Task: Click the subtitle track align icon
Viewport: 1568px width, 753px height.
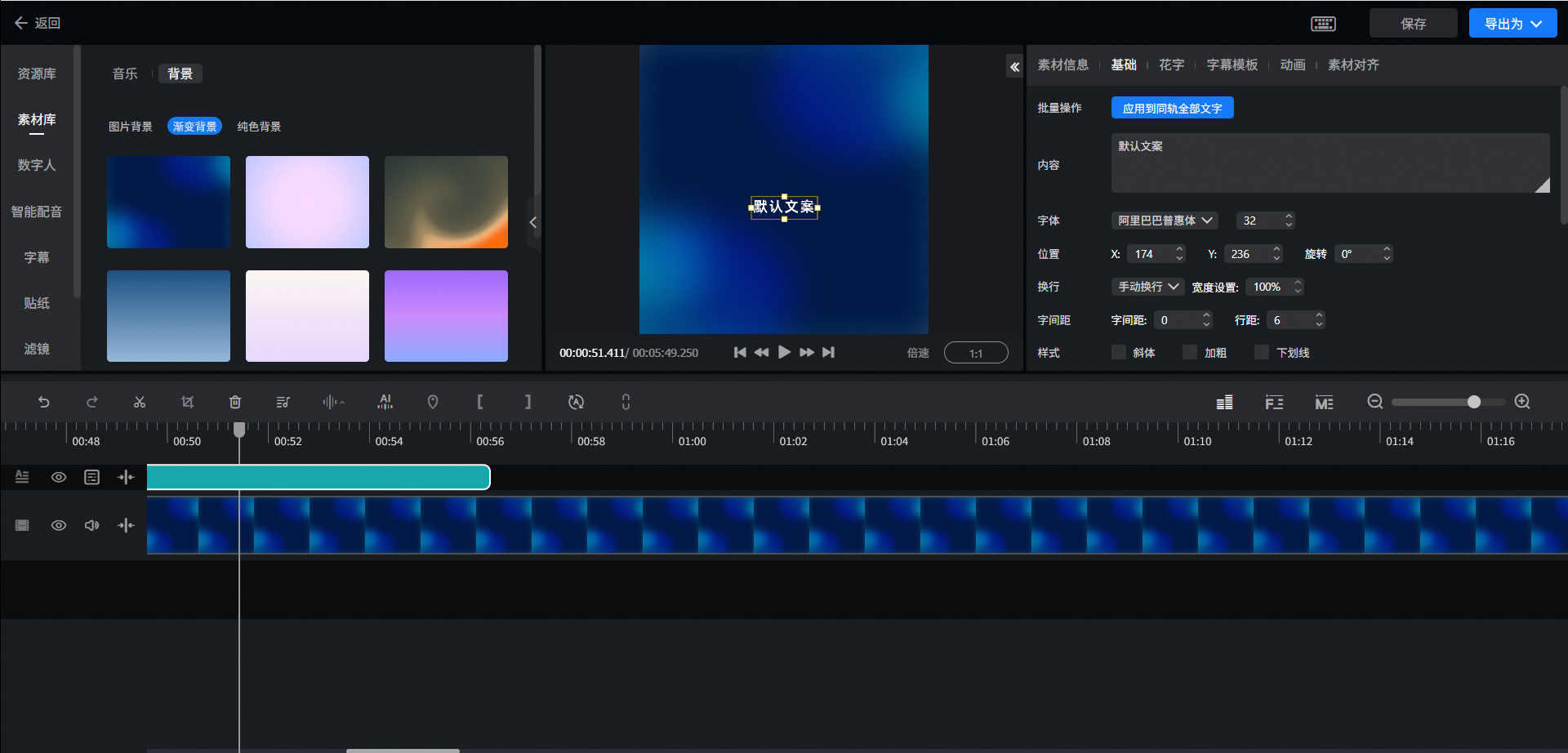Action: [126, 477]
